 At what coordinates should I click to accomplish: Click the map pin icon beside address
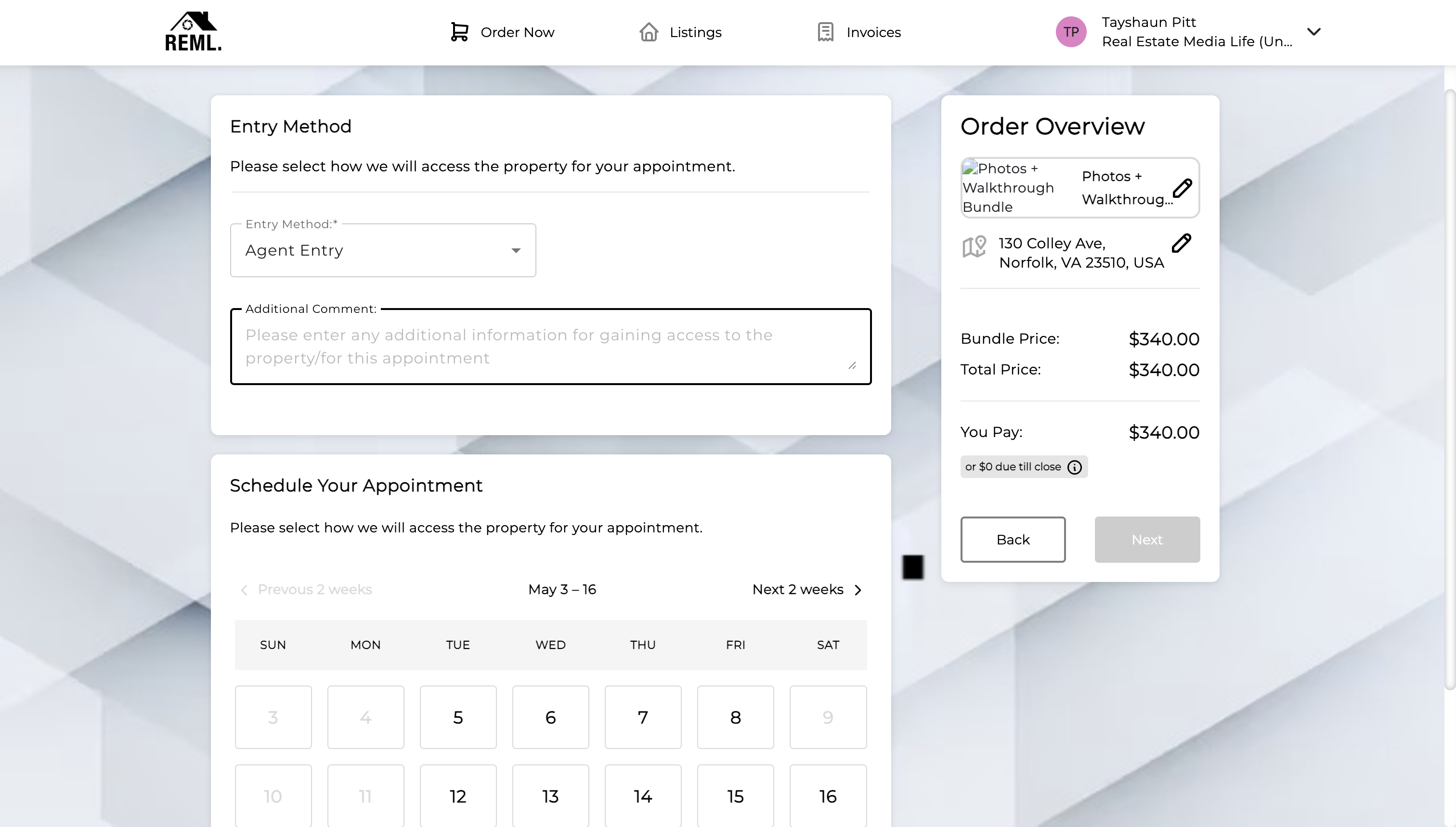(974, 246)
